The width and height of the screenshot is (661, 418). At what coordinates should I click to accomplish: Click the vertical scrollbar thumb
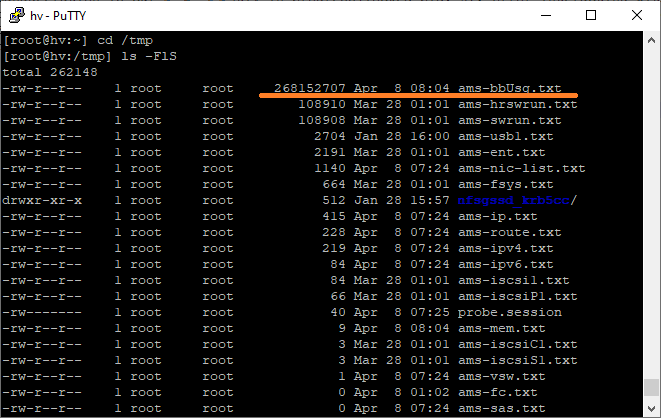coord(651,387)
